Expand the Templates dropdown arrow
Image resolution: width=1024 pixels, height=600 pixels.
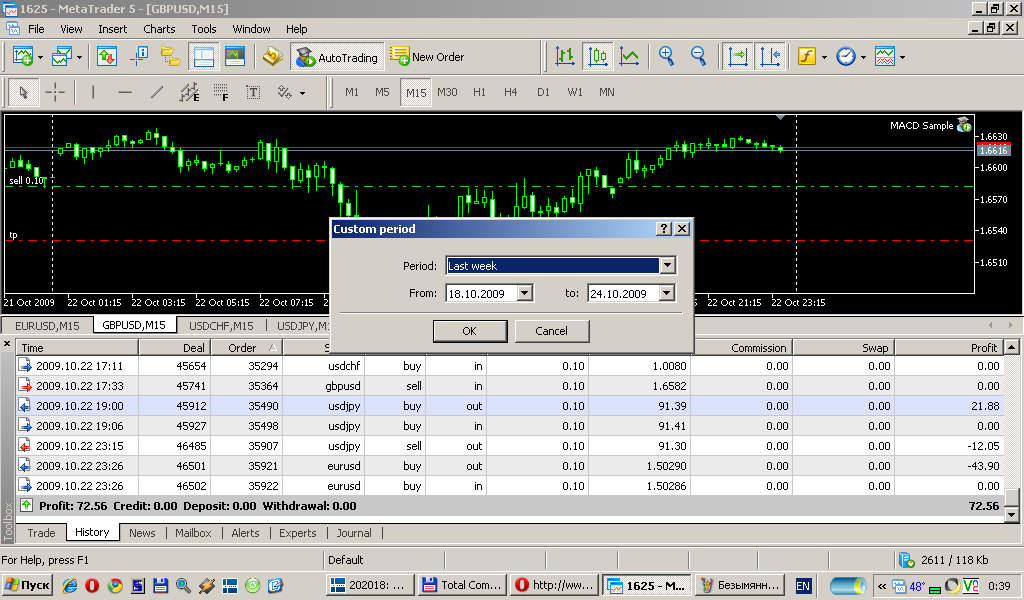click(x=903, y=57)
